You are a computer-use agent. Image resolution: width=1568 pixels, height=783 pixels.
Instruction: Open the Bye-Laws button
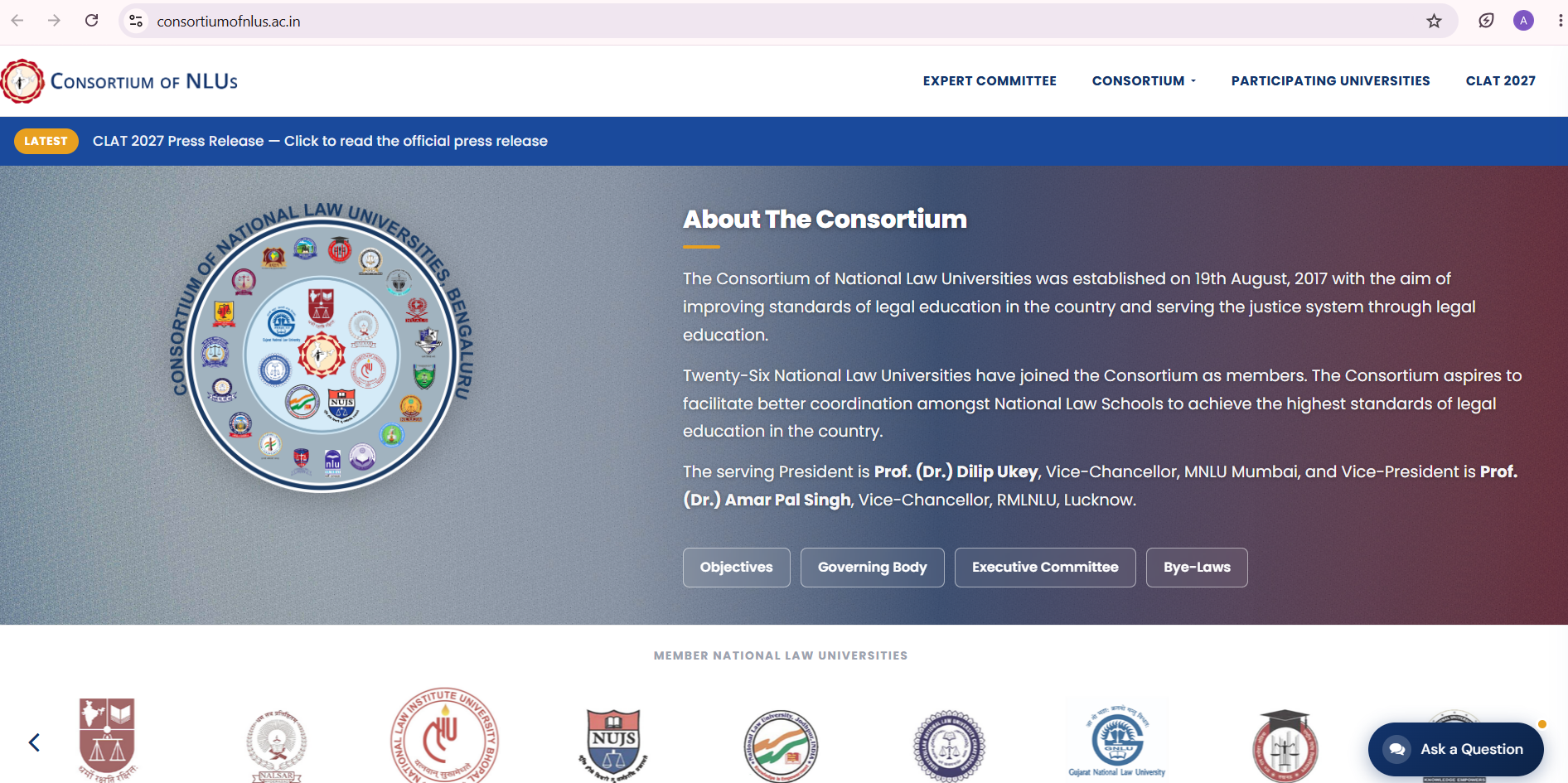point(1197,568)
